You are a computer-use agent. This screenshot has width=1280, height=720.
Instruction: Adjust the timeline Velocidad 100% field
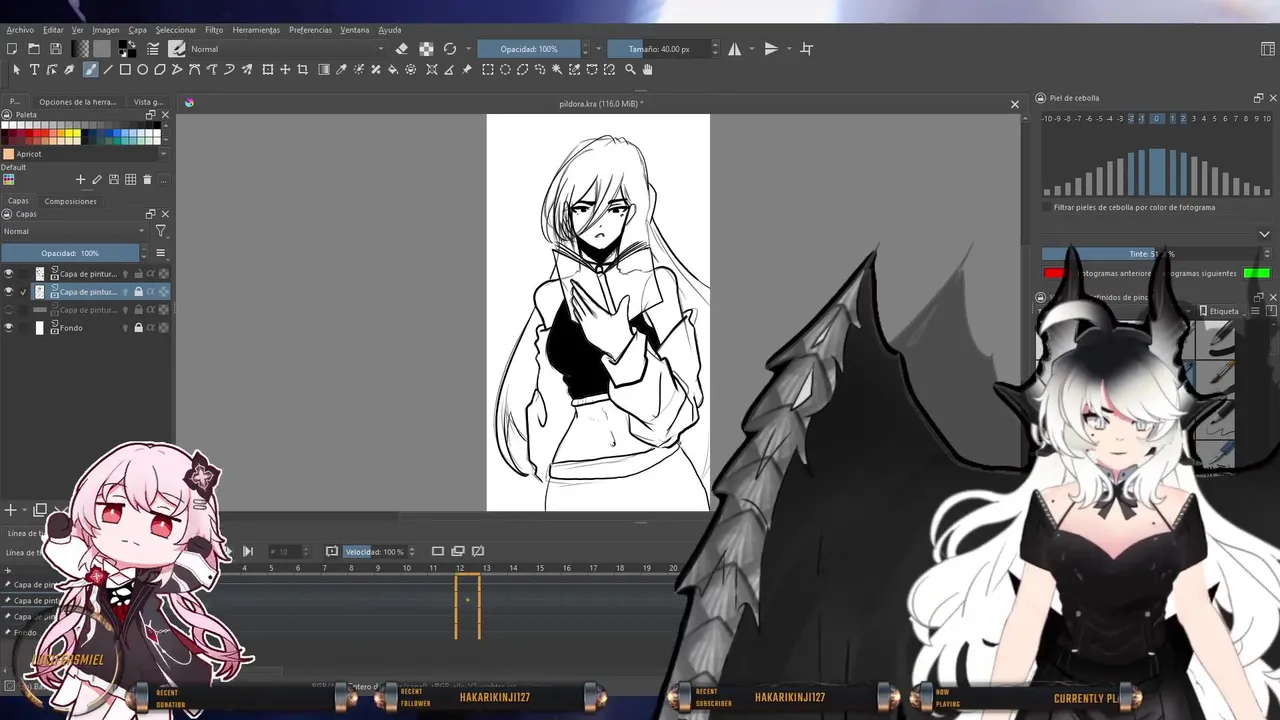click(x=374, y=552)
